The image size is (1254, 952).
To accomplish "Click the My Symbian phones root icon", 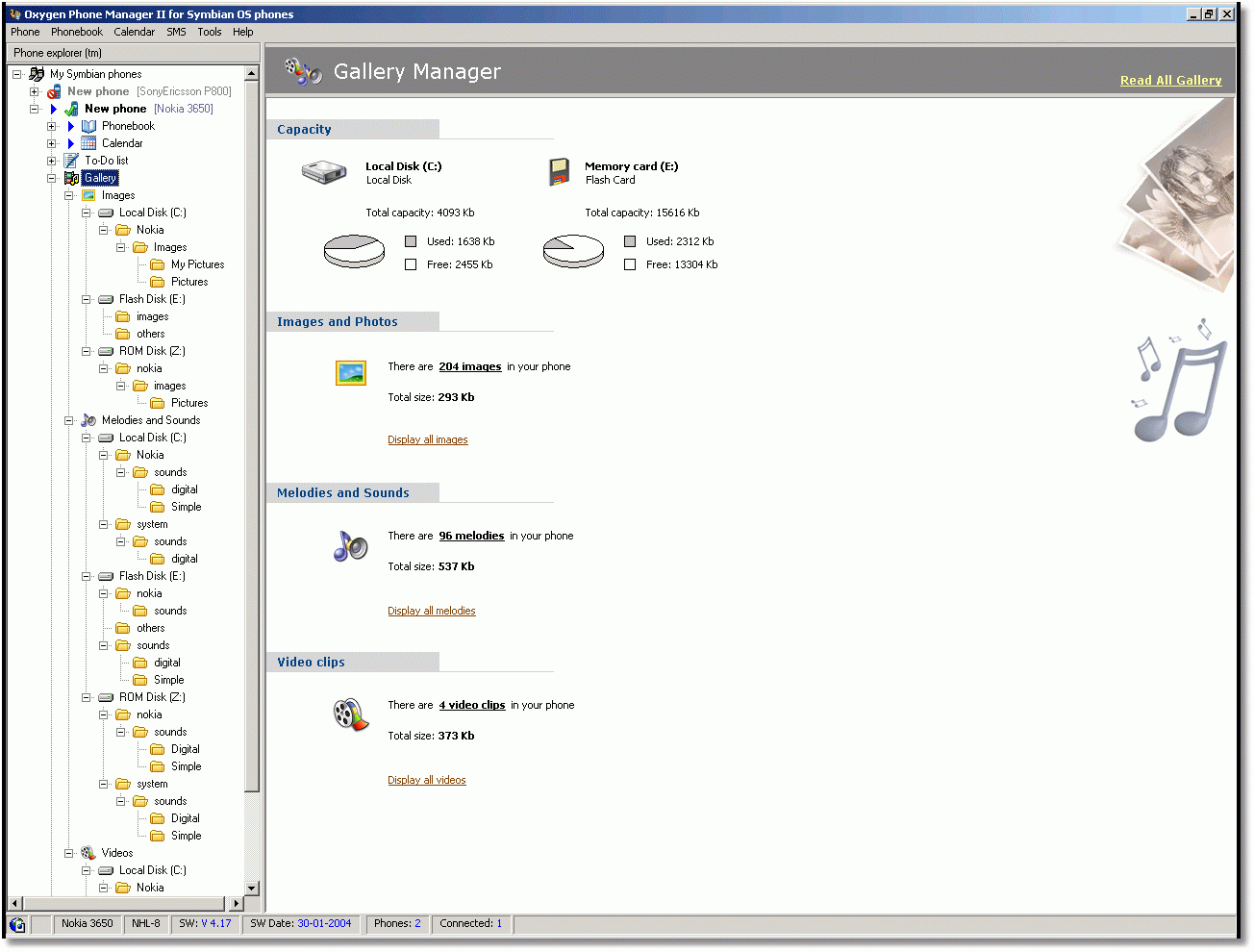I will coord(37,74).
